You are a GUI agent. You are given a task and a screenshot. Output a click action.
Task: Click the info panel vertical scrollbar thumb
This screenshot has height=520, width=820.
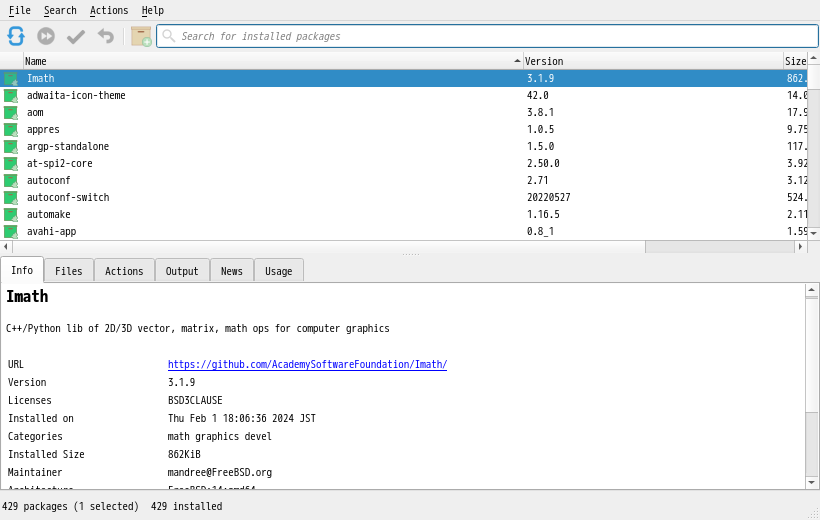click(812, 354)
